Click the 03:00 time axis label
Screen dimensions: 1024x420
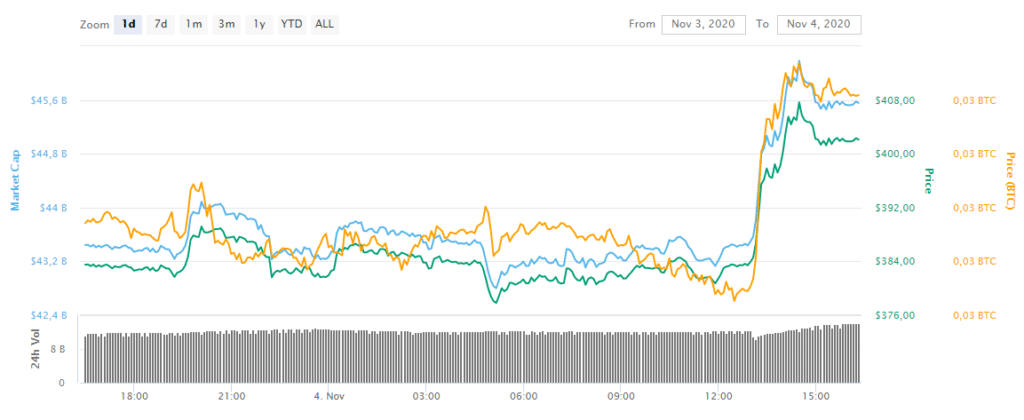tap(426, 396)
